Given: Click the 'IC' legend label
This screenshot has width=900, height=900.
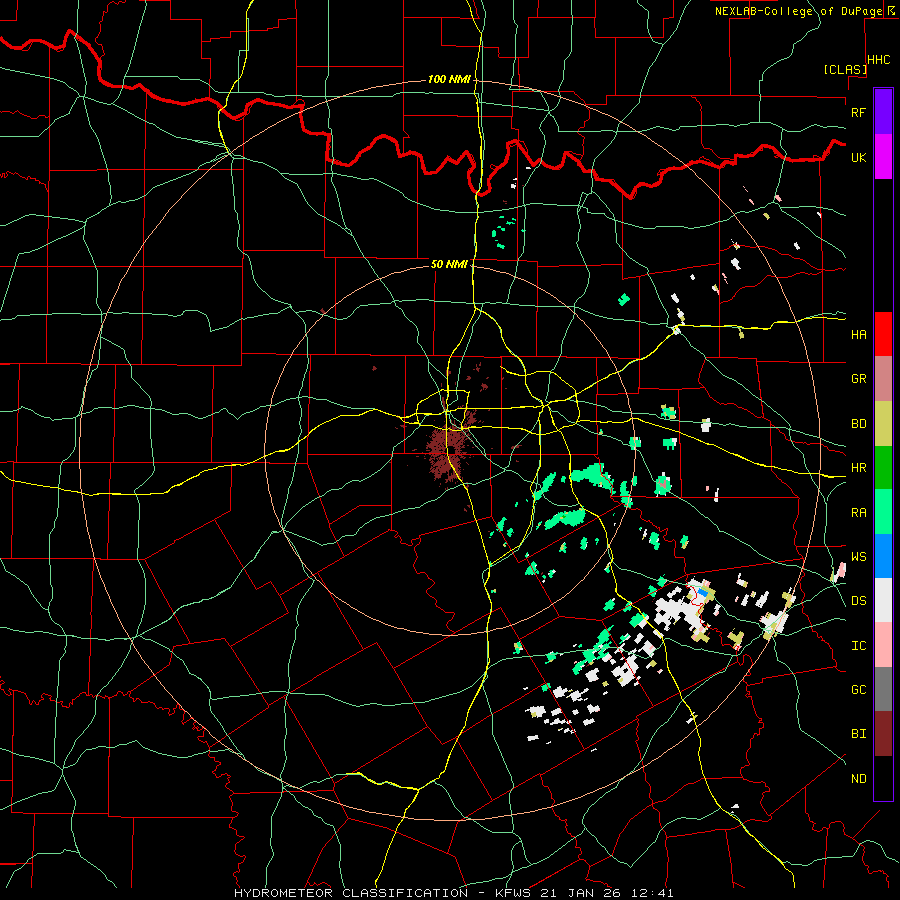Looking at the screenshot, I should point(858,646).
